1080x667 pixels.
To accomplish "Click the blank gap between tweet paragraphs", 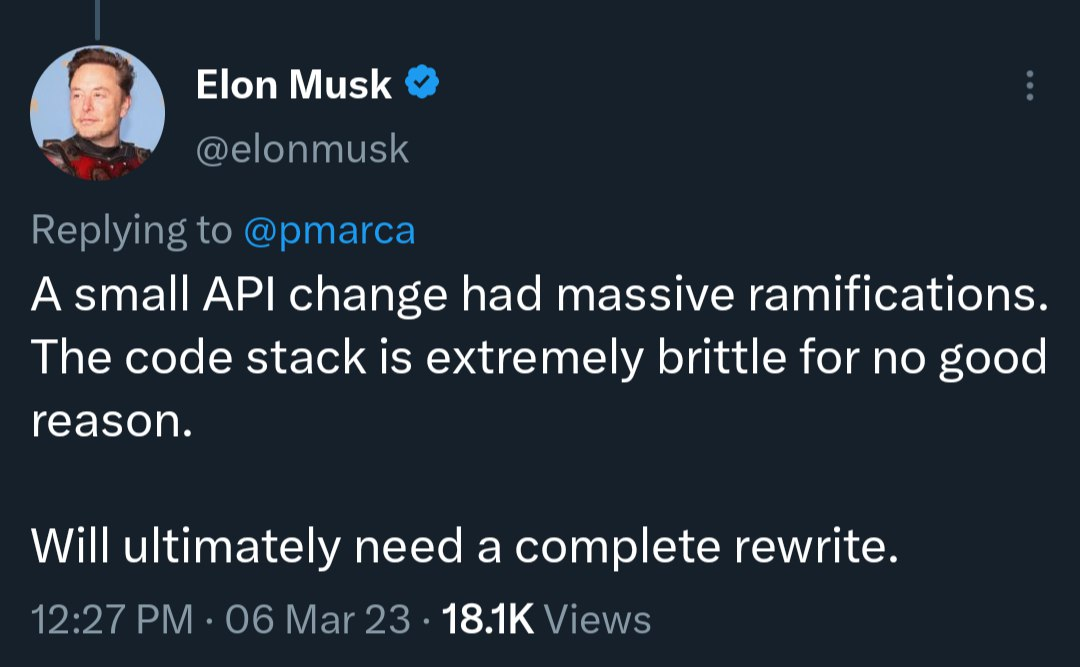I will pos(539,482).
